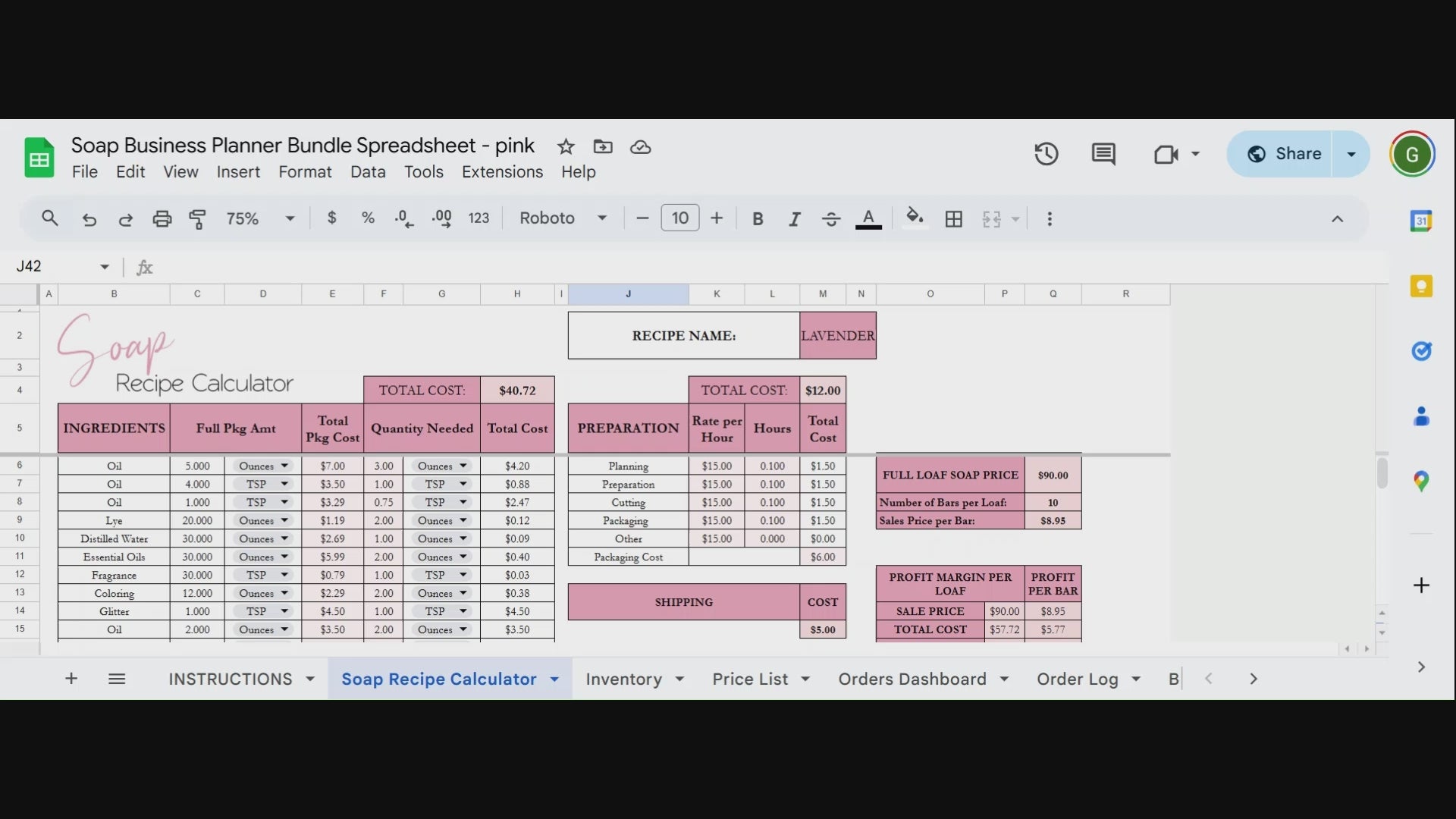The image size is (1456, 819).
Task: Switch to the Inventory sheet tab
Action: click(x=623, y=679)
